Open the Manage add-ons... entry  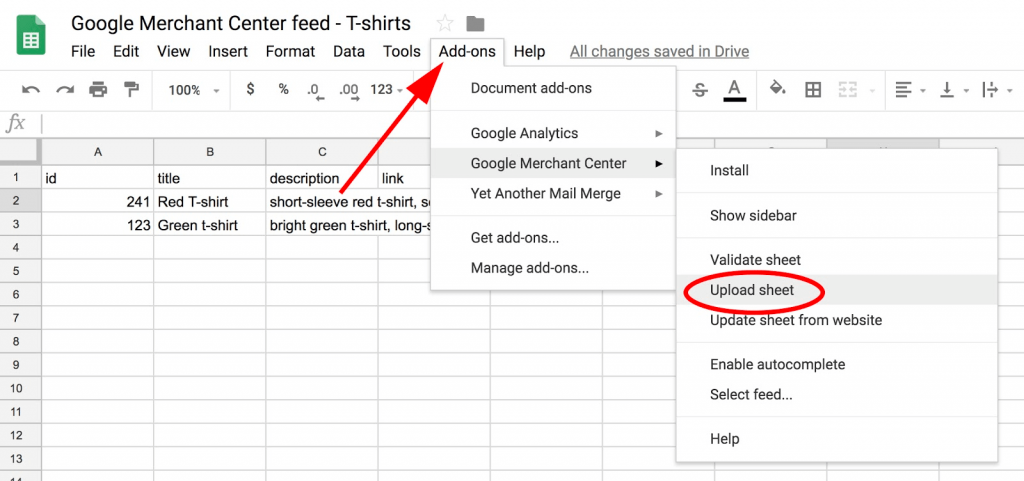click(529, 268)
